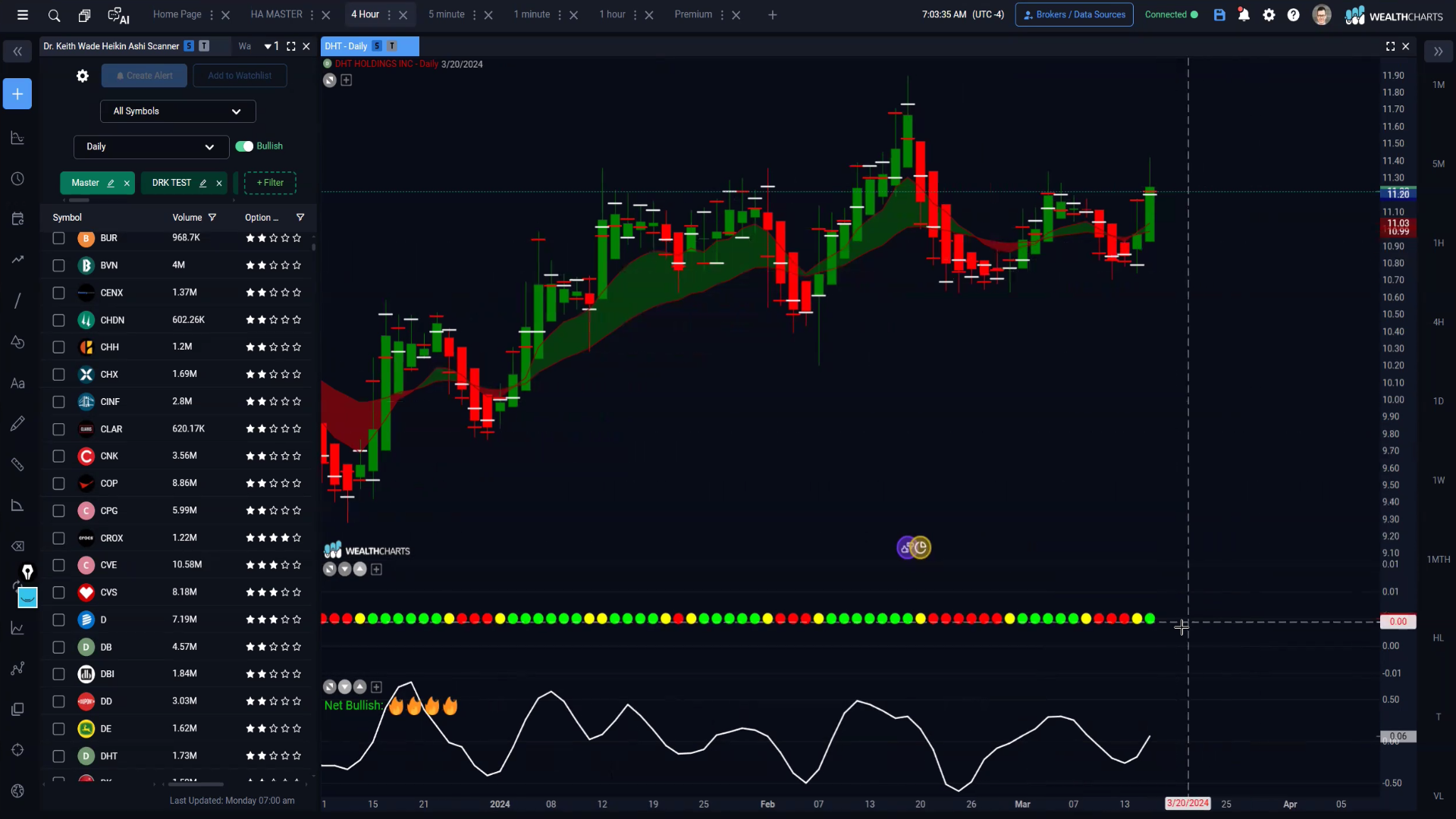Open the All Symbols dropdown

tap(177, 111)
